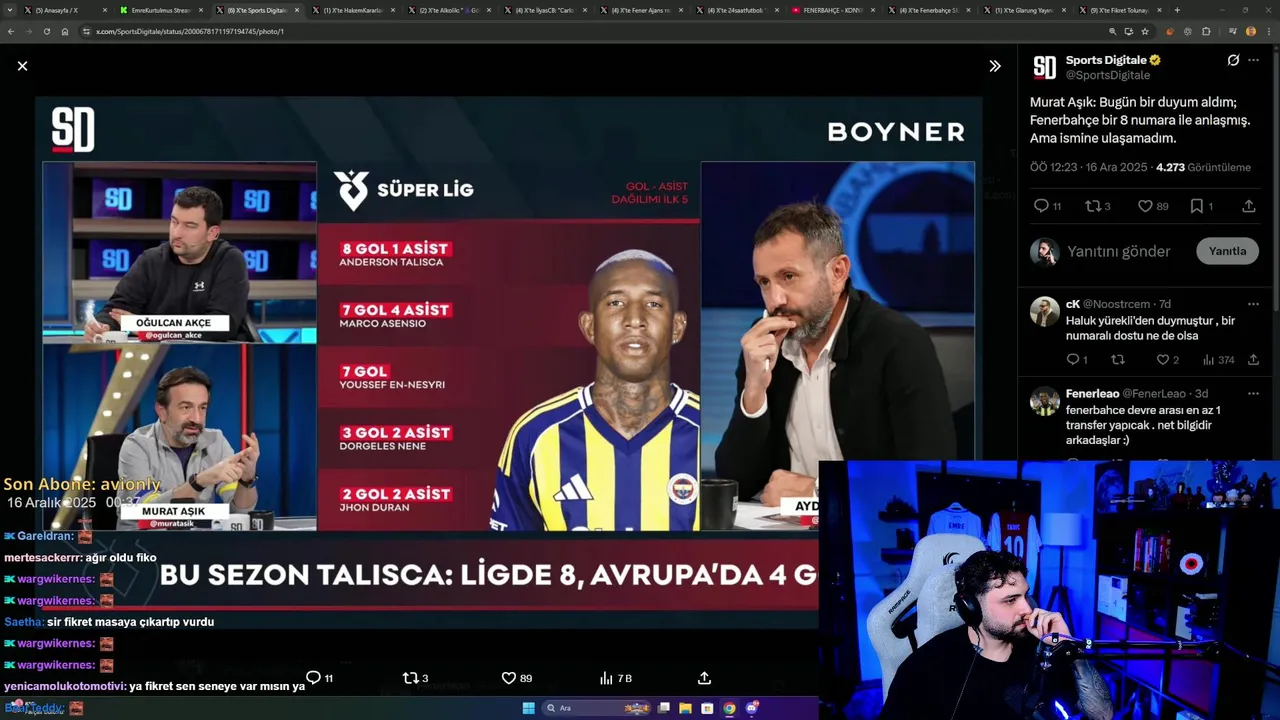1280x720 pixels.
Task: Open Grok icon on Sports Digitale post
Action: 1233,60
